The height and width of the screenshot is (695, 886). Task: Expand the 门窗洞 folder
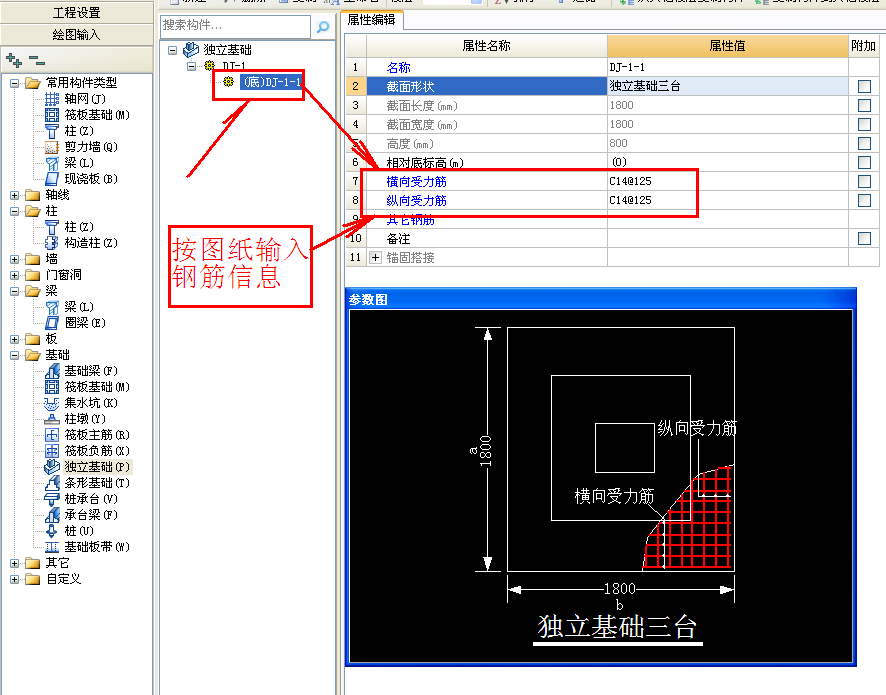[15, 275]
